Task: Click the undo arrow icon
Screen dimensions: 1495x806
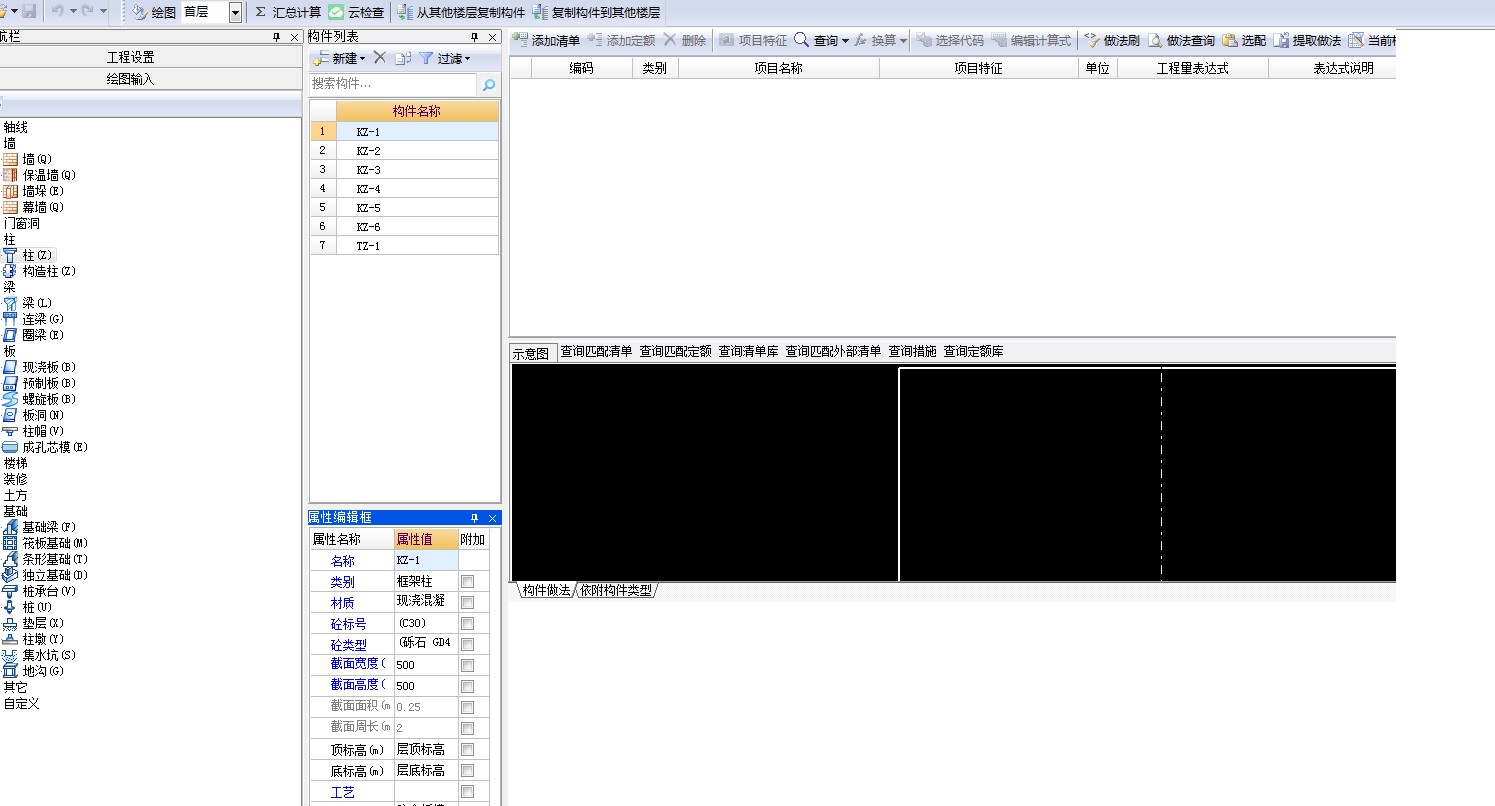Action: [59, 12]
